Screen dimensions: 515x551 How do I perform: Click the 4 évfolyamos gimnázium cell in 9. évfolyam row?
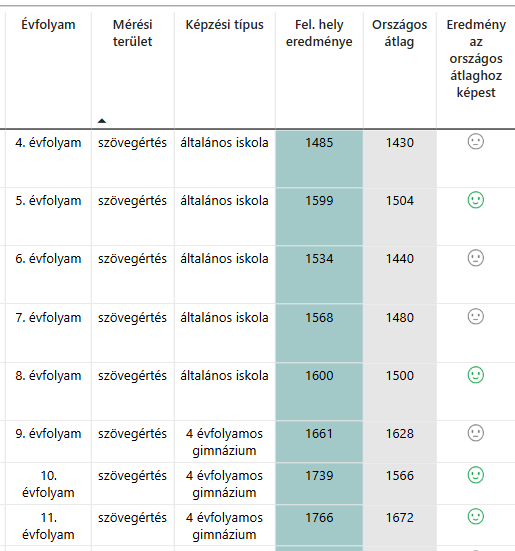point(224,442)
